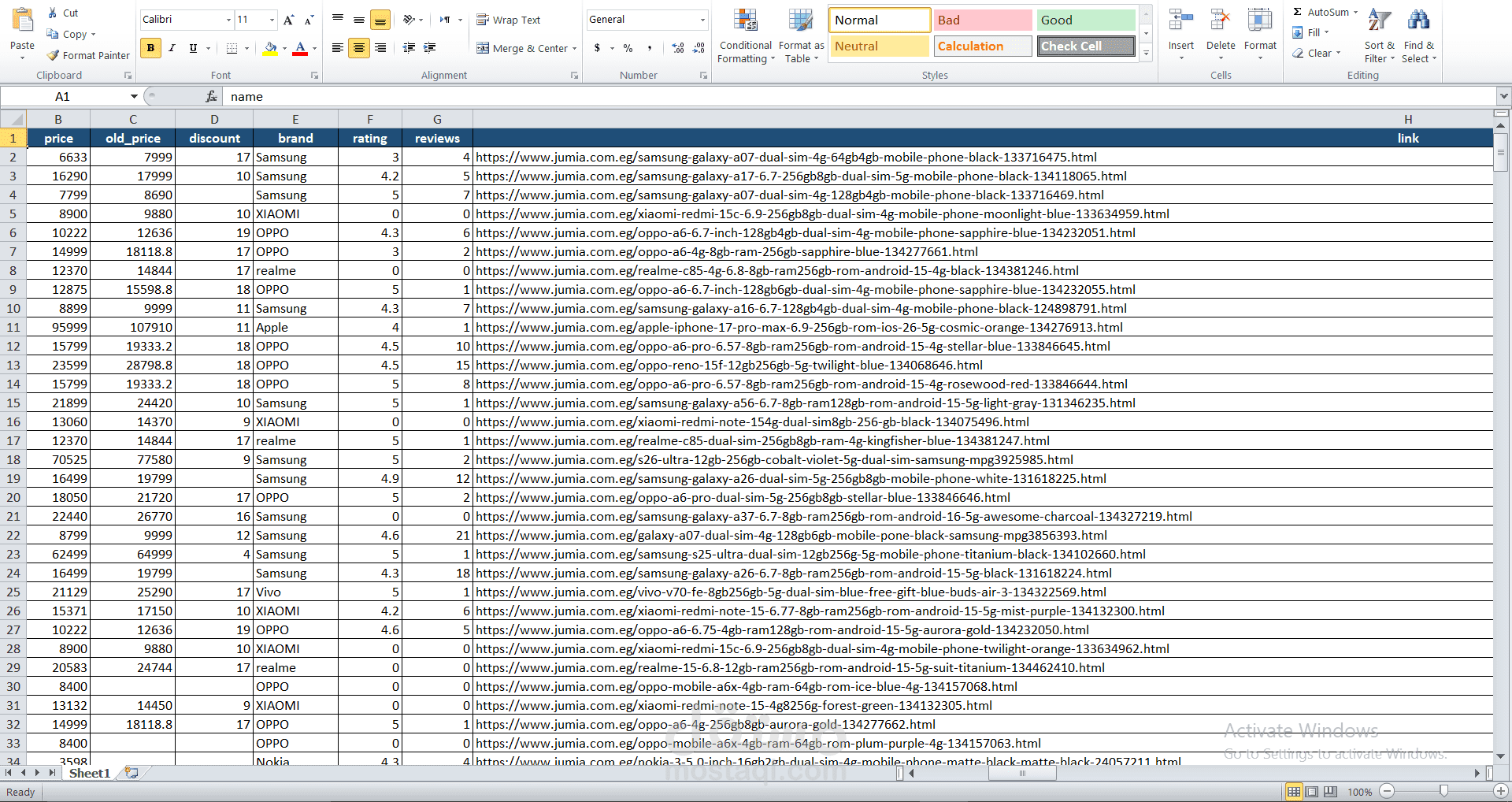Click the formula bar showing name

point(858,96)
